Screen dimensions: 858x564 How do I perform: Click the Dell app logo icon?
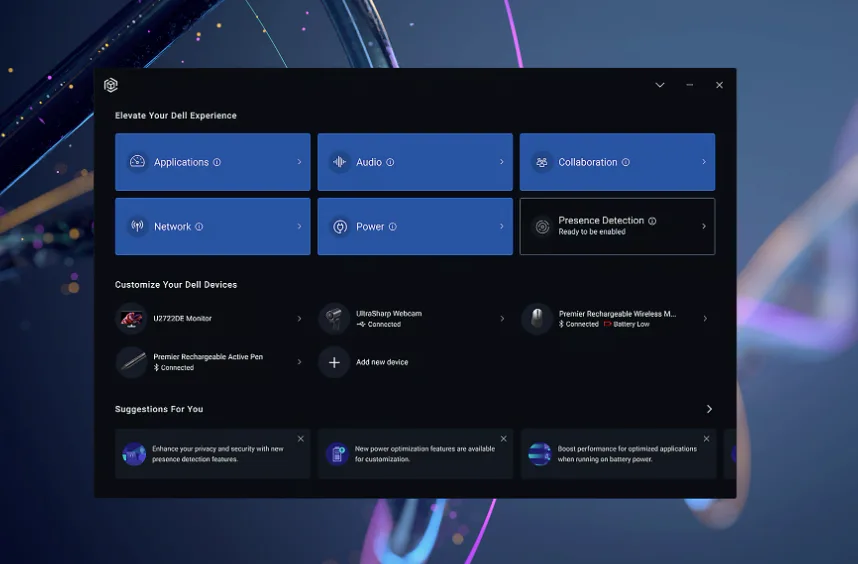coord(111,85)
